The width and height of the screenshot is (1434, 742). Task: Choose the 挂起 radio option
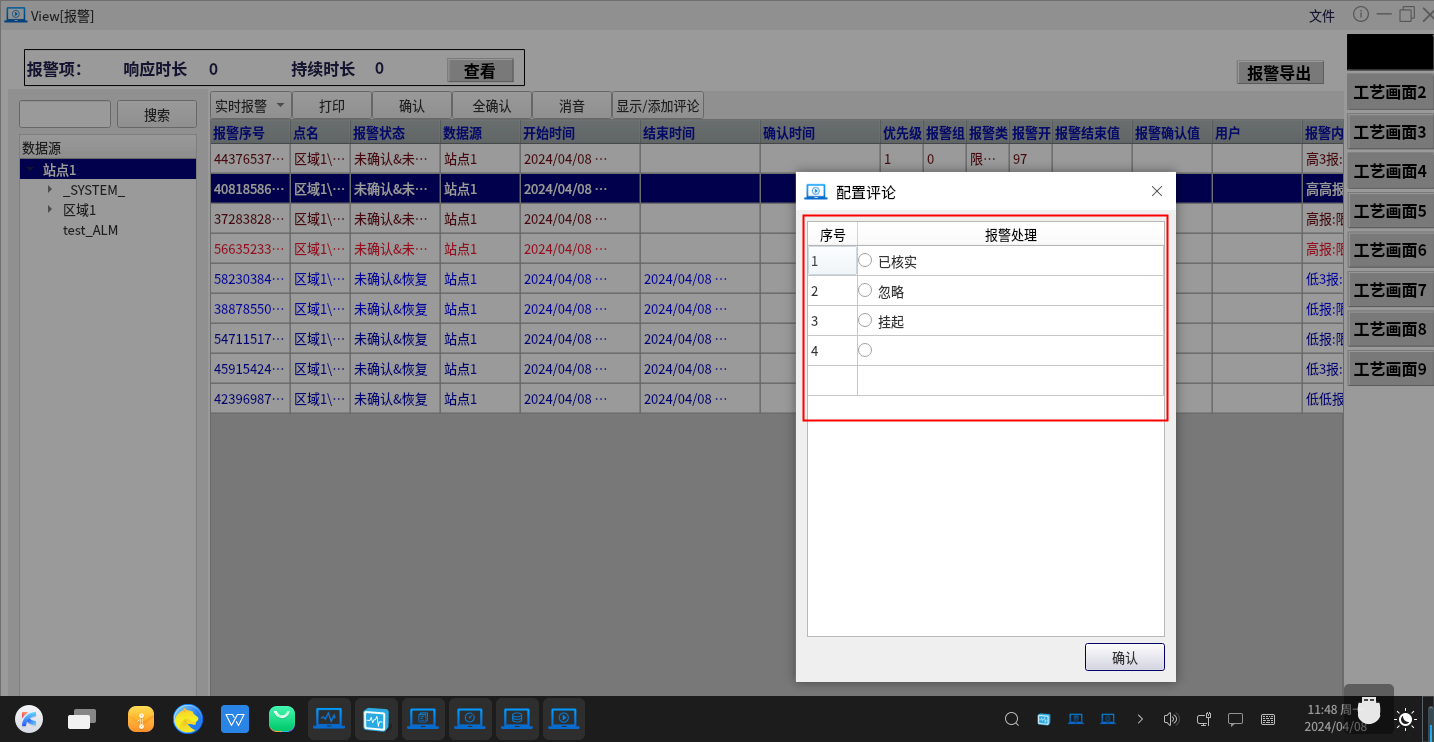point(865,320)
